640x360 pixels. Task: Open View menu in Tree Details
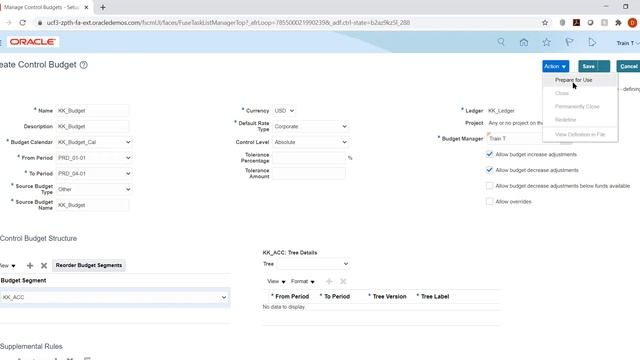276,281
